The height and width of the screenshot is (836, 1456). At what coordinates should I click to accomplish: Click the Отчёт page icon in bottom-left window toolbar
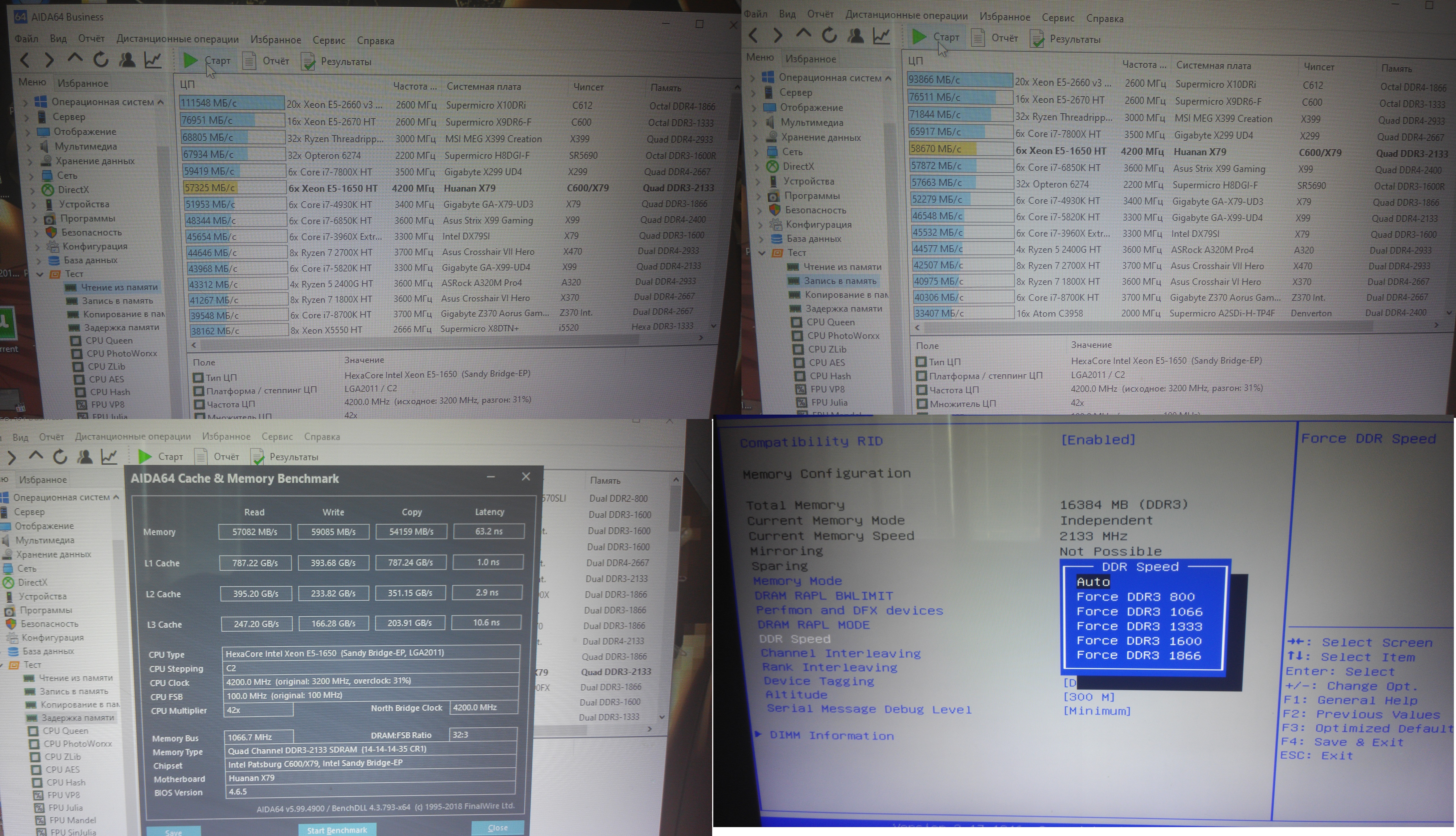pyautogui.click(x=201, y=457)
